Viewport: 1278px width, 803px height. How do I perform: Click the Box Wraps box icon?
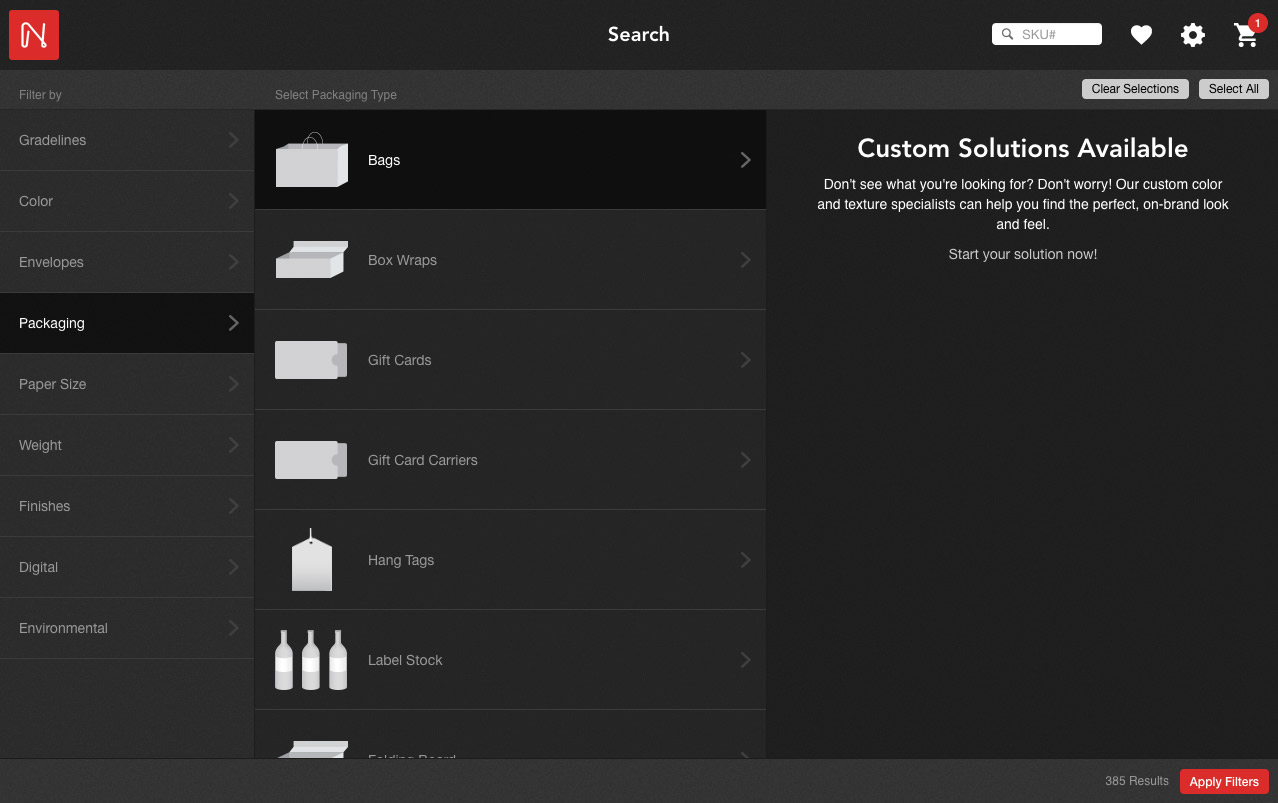click(x=311, y=259)
